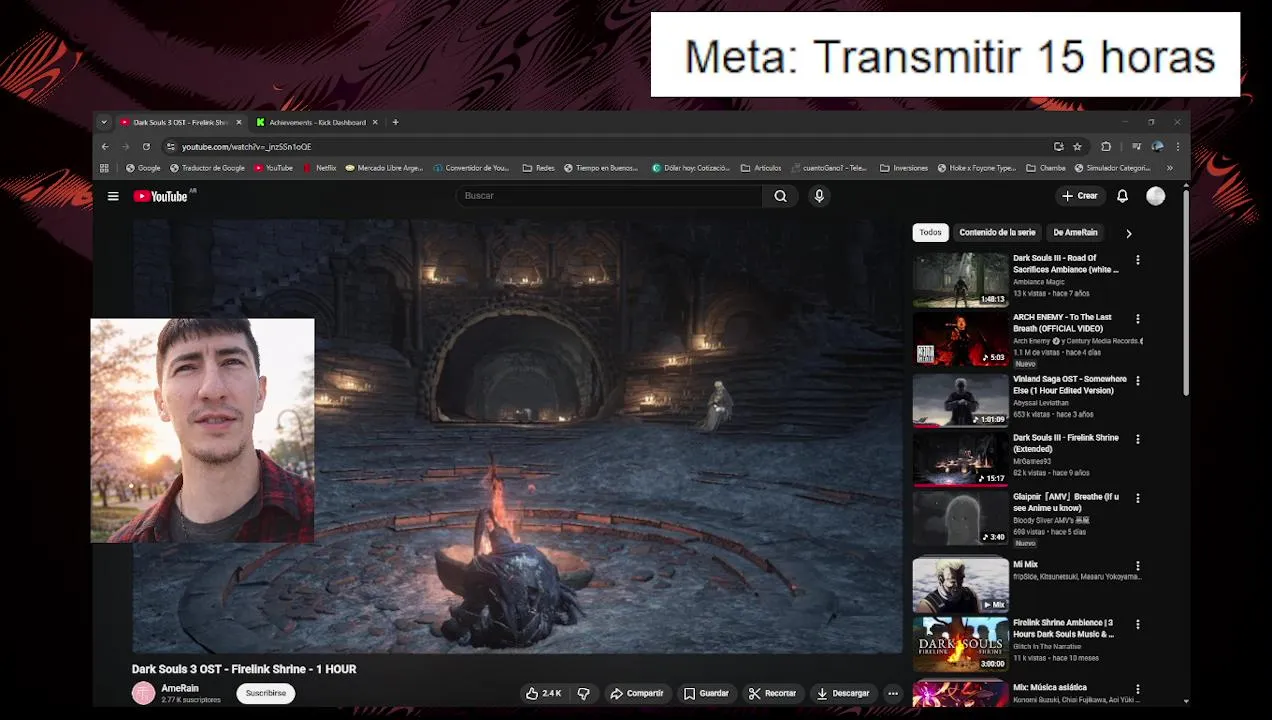This screenshot has width=1272, height=720.
Task: Open the Artículos bookmark folder
Action: 761,168
